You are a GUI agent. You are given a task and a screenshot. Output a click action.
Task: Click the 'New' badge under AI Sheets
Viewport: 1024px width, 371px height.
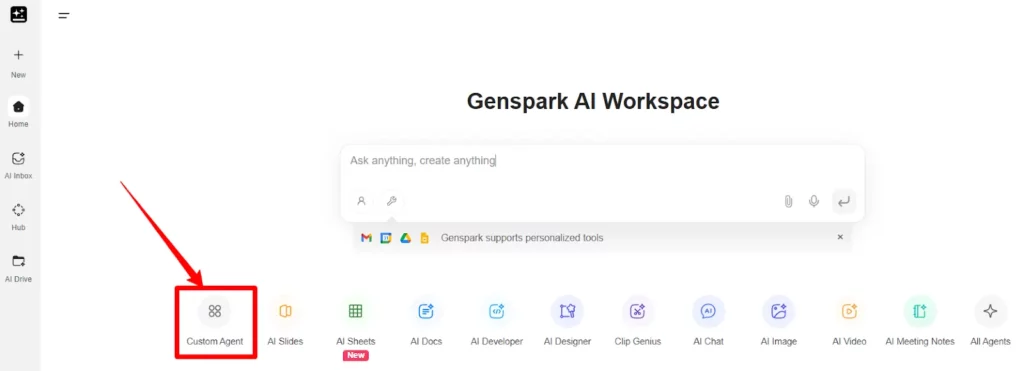355,355
